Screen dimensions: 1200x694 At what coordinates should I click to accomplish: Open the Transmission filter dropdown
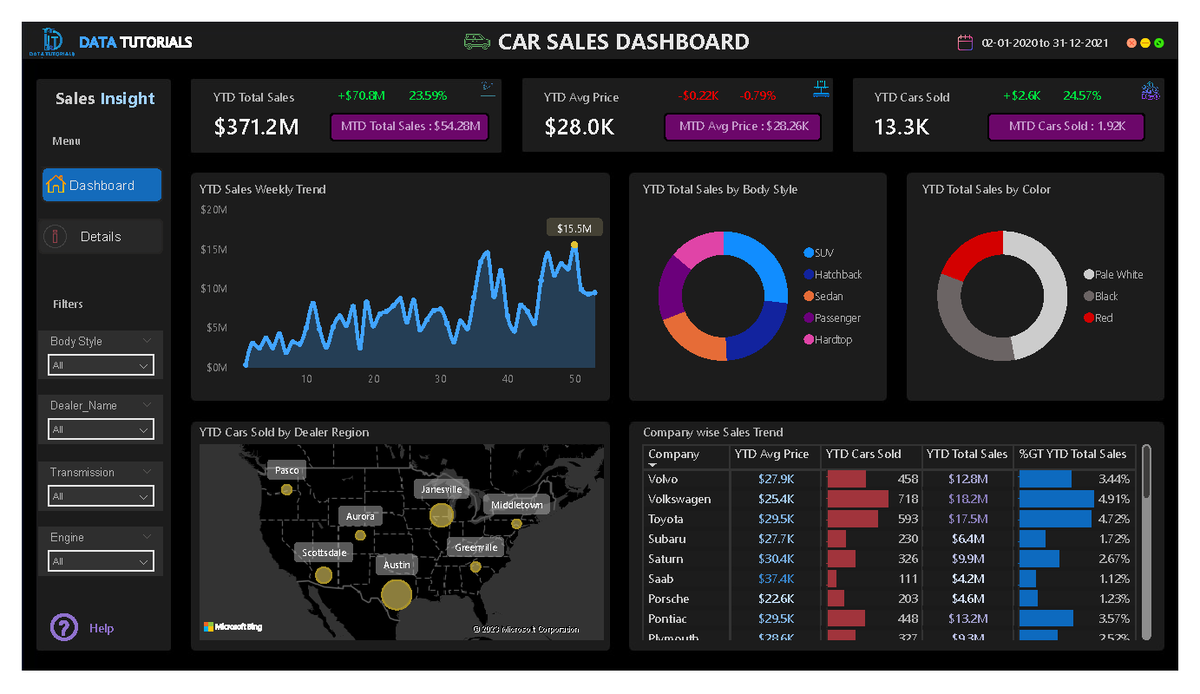pyautogui.click(x=100, y=494)
